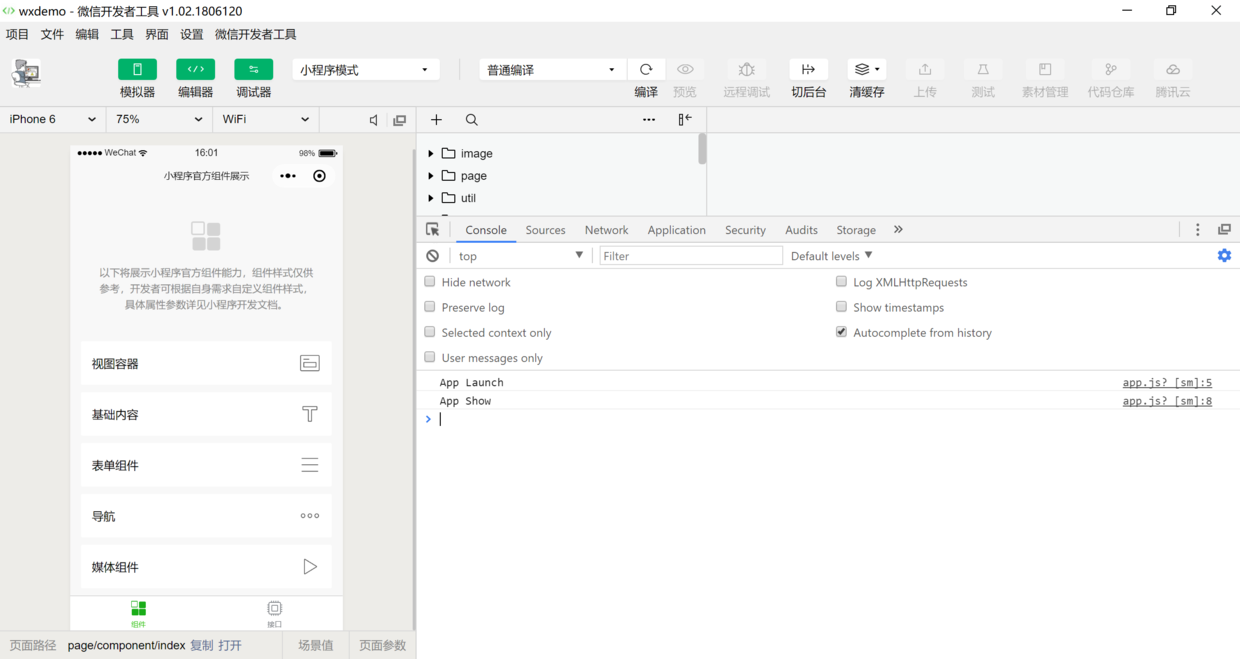Enable Log XMLHttpRequests checkbox

pyautogui.click(x=841, y=282)
